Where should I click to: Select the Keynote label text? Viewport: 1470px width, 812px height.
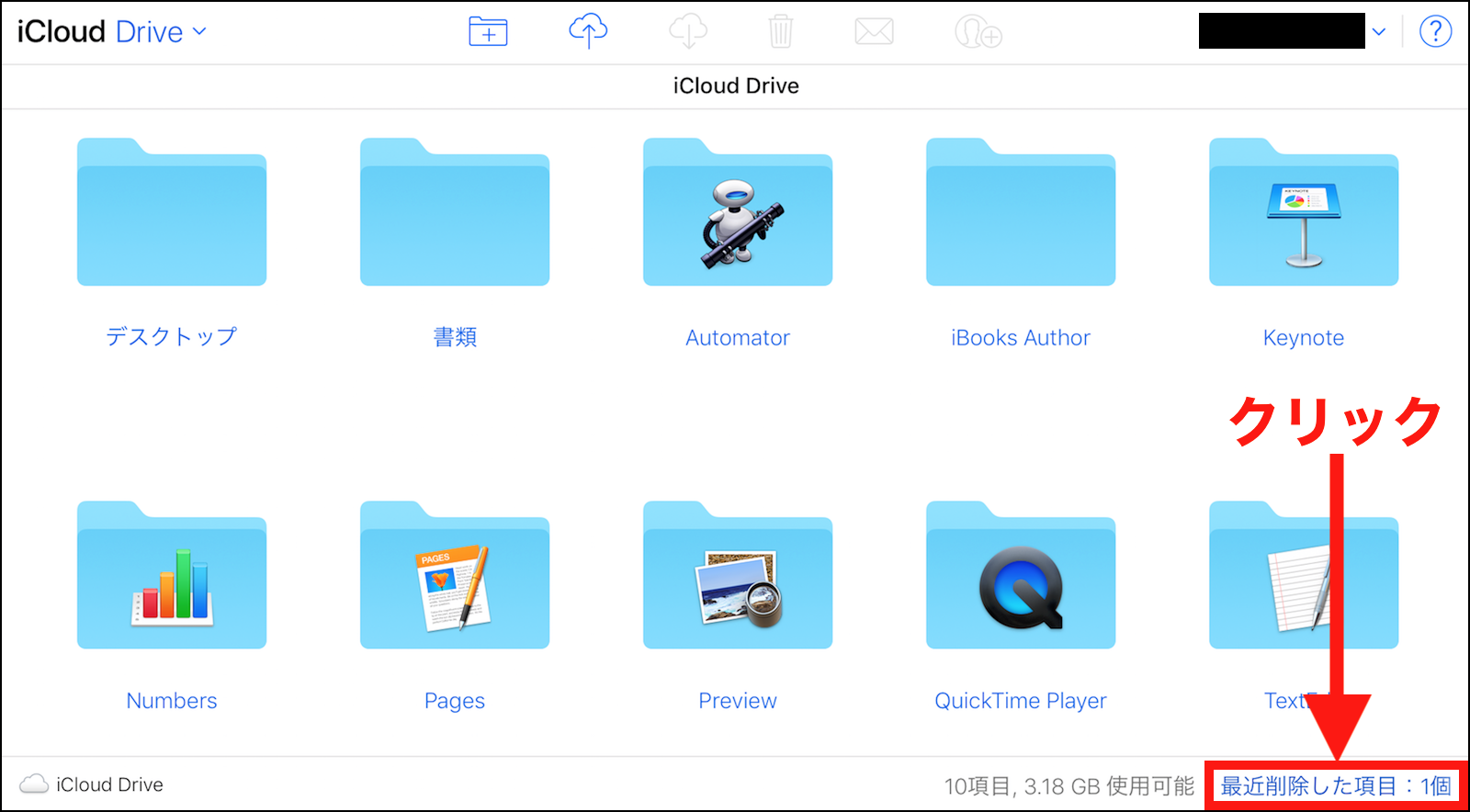click(x=1304, y=338)
